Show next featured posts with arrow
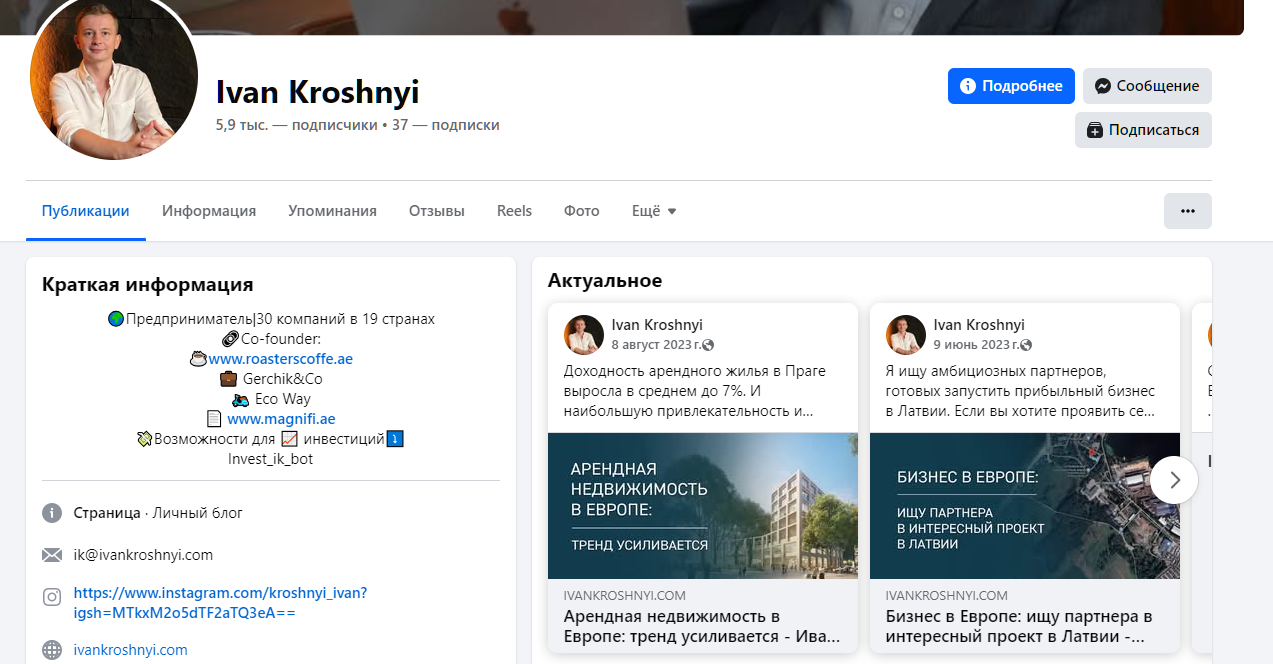1273x664 pixels. [x=1175, y=480]
